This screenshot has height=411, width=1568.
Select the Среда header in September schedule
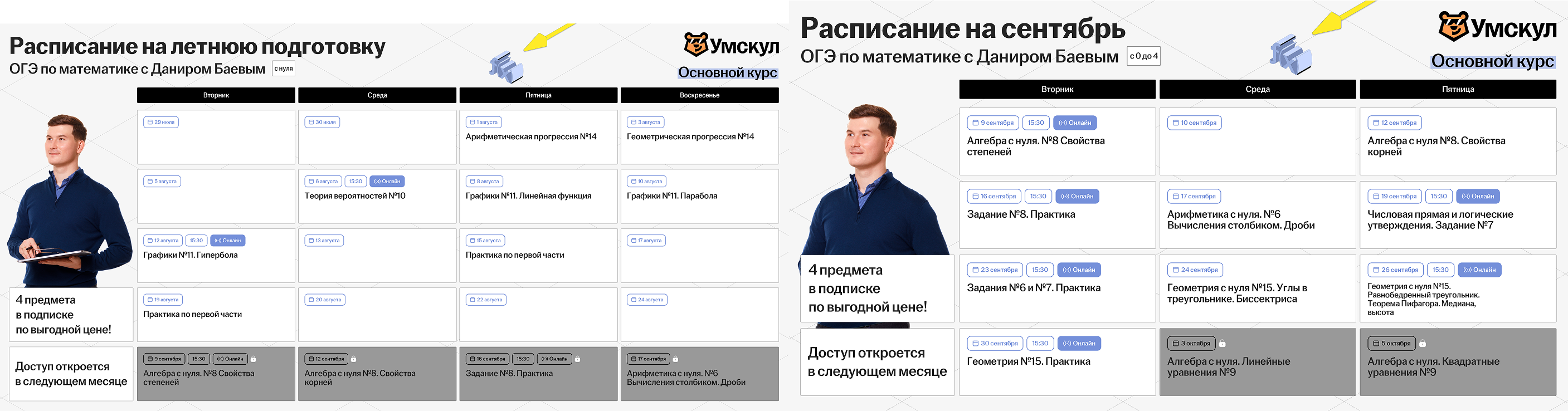[x=1257, y=89]
